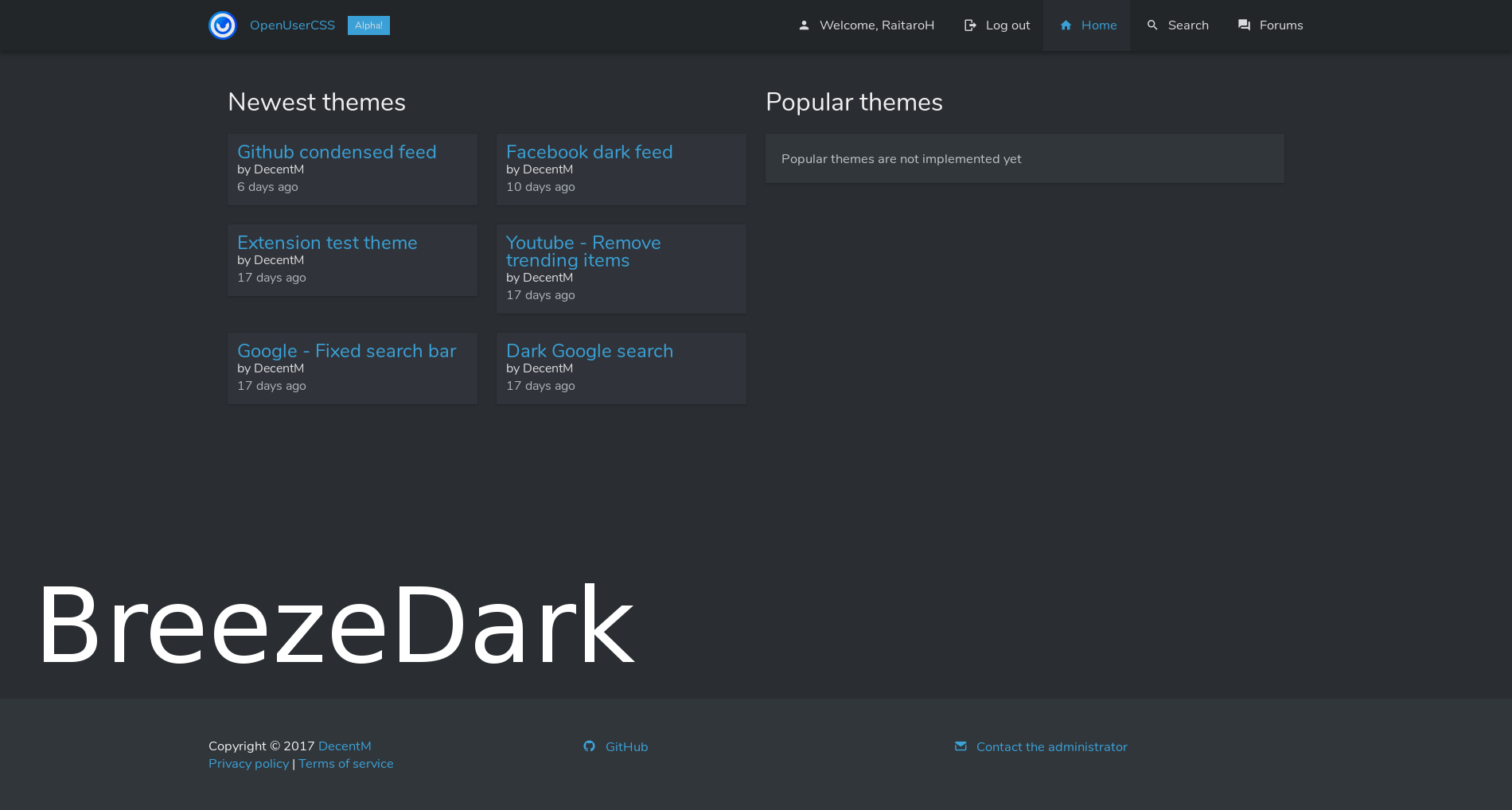The width and height of the screenshot is (1512, 810).
Task: Click the Alpha! badge
Action: [368, 25]
